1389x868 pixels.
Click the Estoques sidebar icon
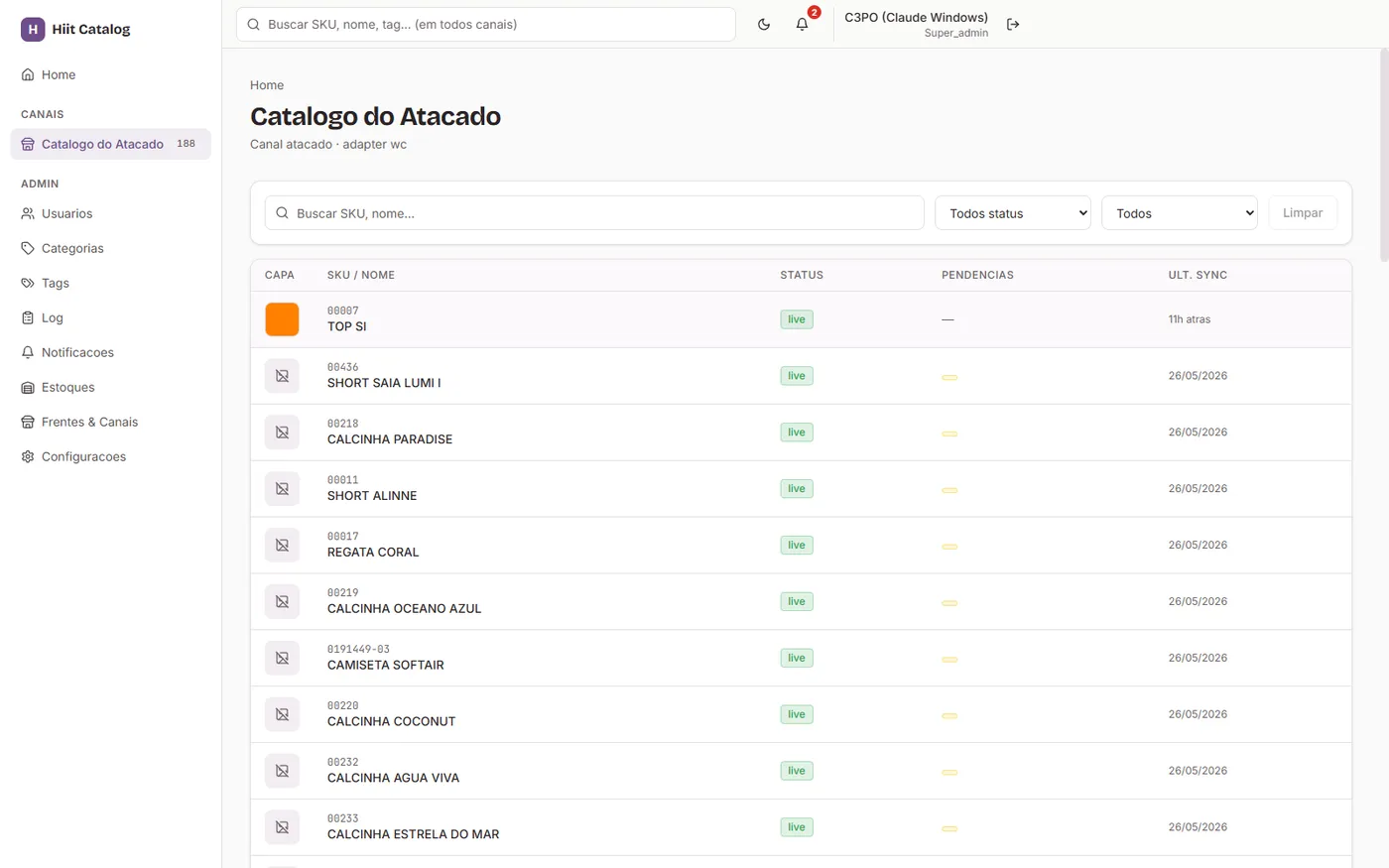[28, 387]
